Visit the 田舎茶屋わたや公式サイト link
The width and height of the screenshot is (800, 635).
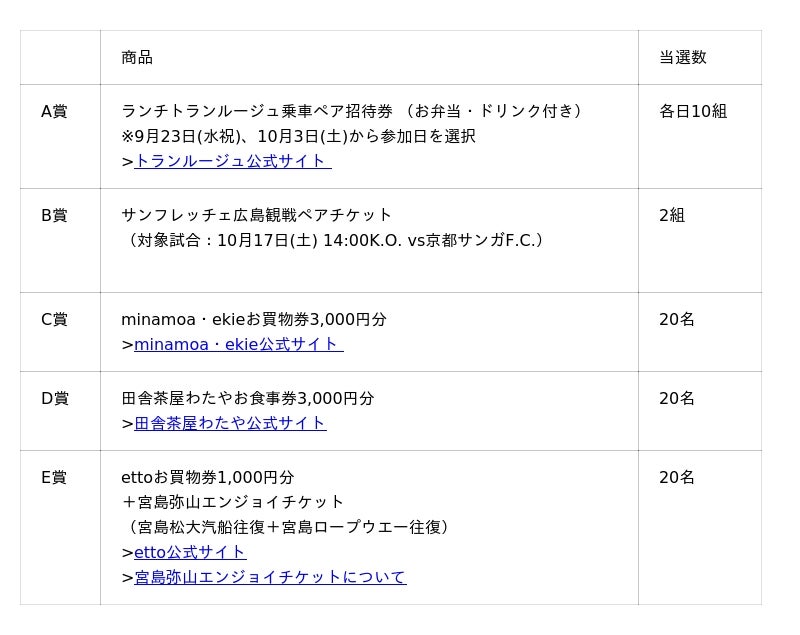(x=230, y=423)
